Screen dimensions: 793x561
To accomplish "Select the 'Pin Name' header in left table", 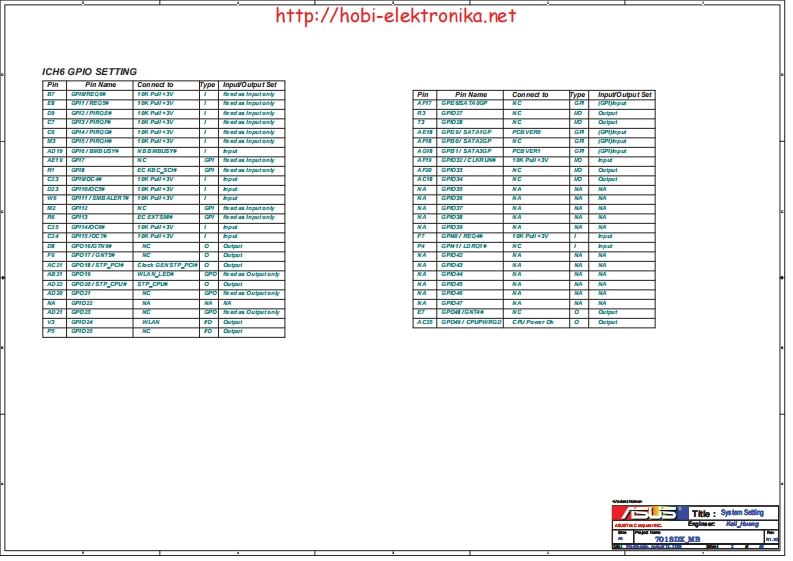I will (x=100, y=85).
